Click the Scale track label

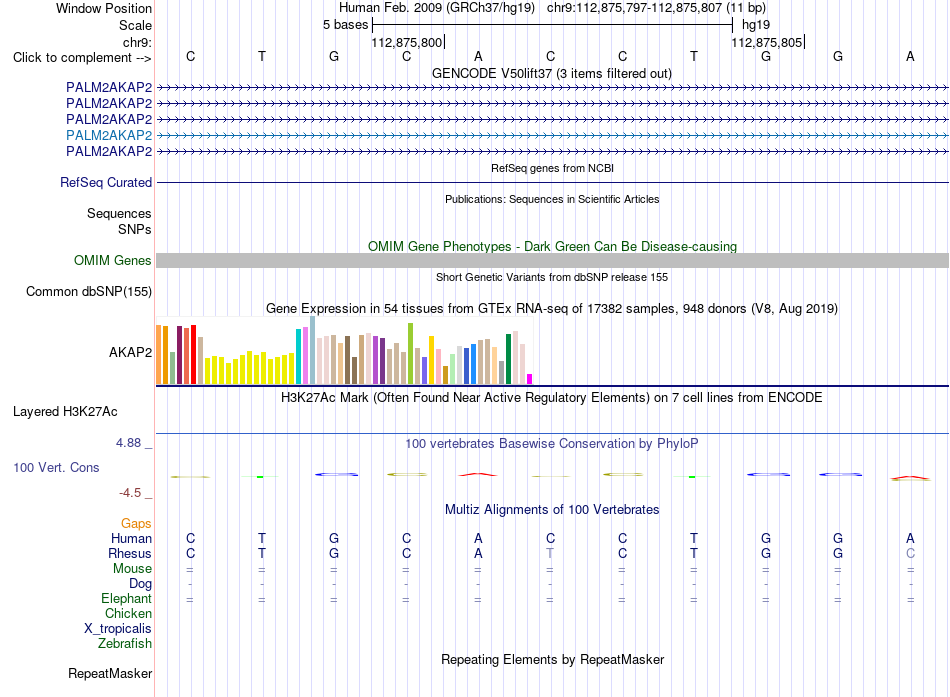tap(135, 25)
